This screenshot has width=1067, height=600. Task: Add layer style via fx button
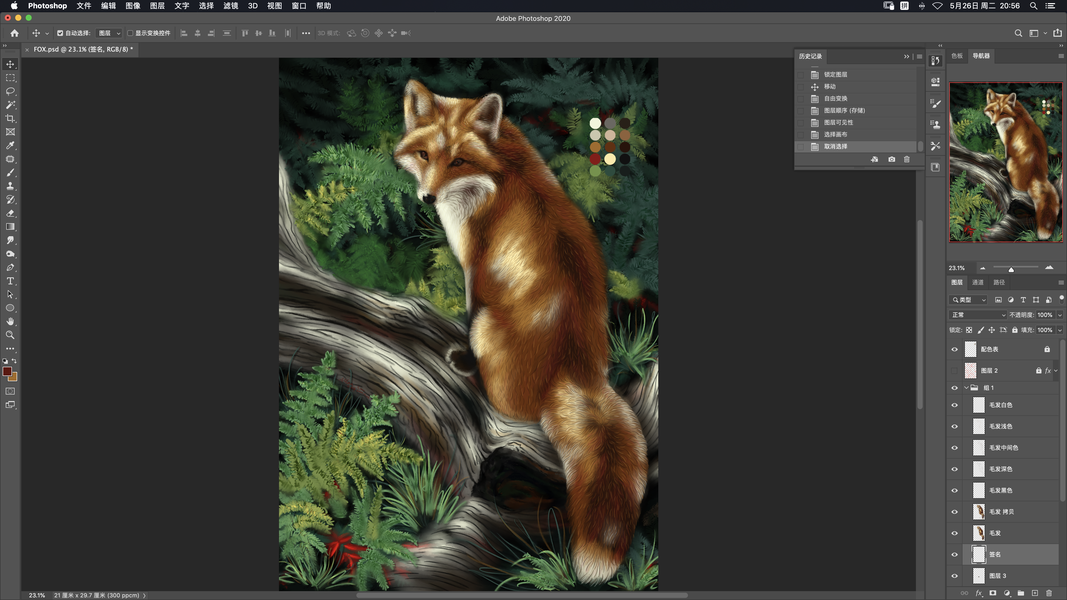tap(979, 593)
